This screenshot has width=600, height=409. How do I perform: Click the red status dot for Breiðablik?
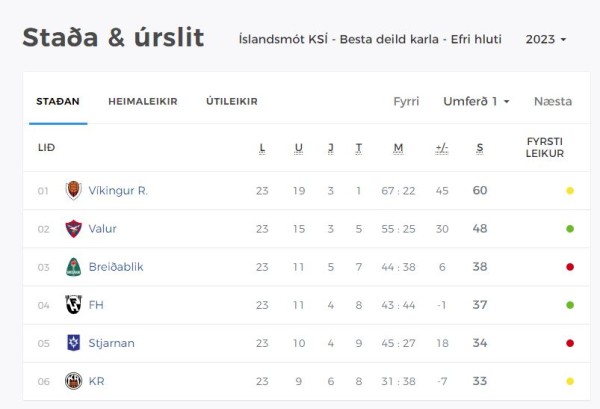(570, 267)
